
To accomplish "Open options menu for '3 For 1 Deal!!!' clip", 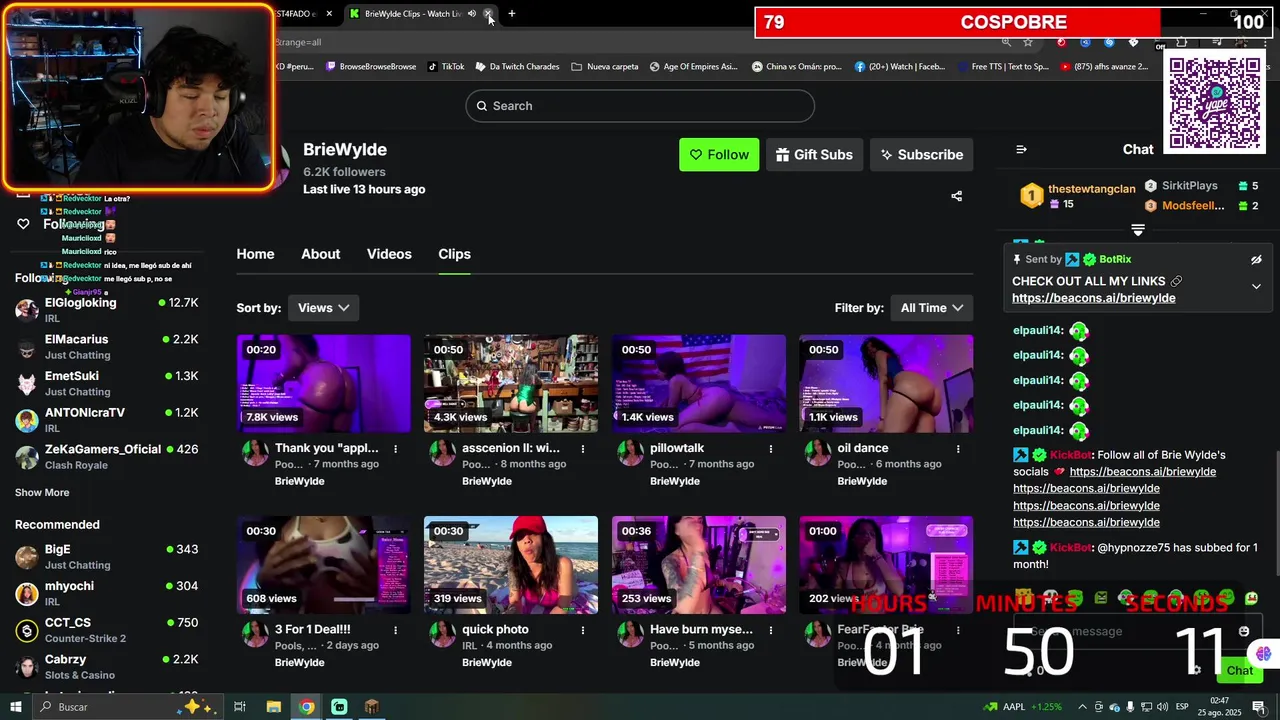I will [x=395, y=630].
